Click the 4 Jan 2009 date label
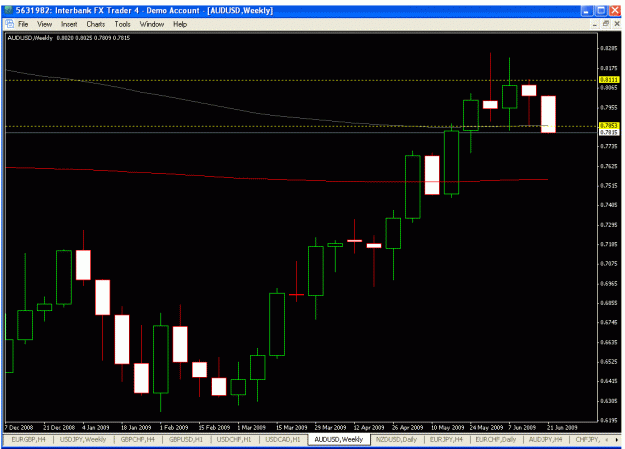 tap(96, 427)
